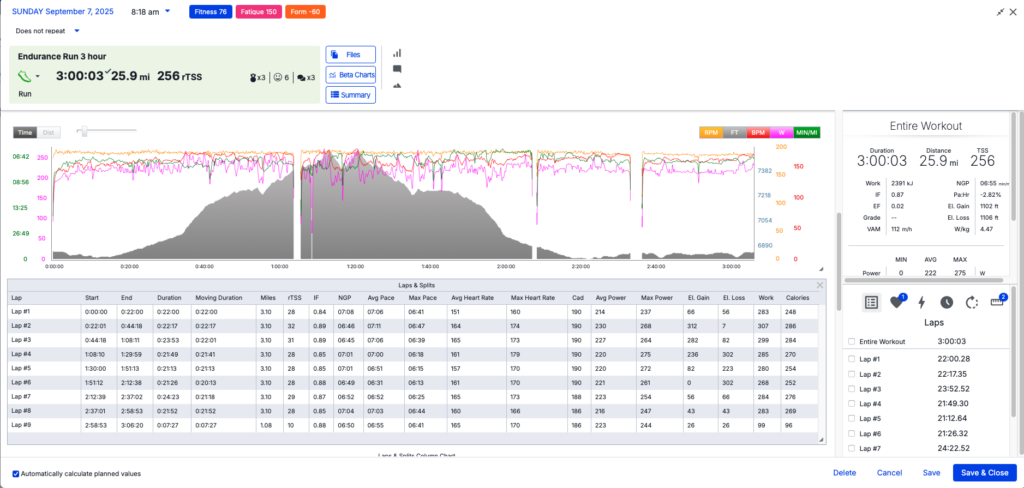Image resolution: width=1024 pixels, height=488 pixels.
Task: Click the laps list icon
Action: pyautogui.click(x=870, y=301)
